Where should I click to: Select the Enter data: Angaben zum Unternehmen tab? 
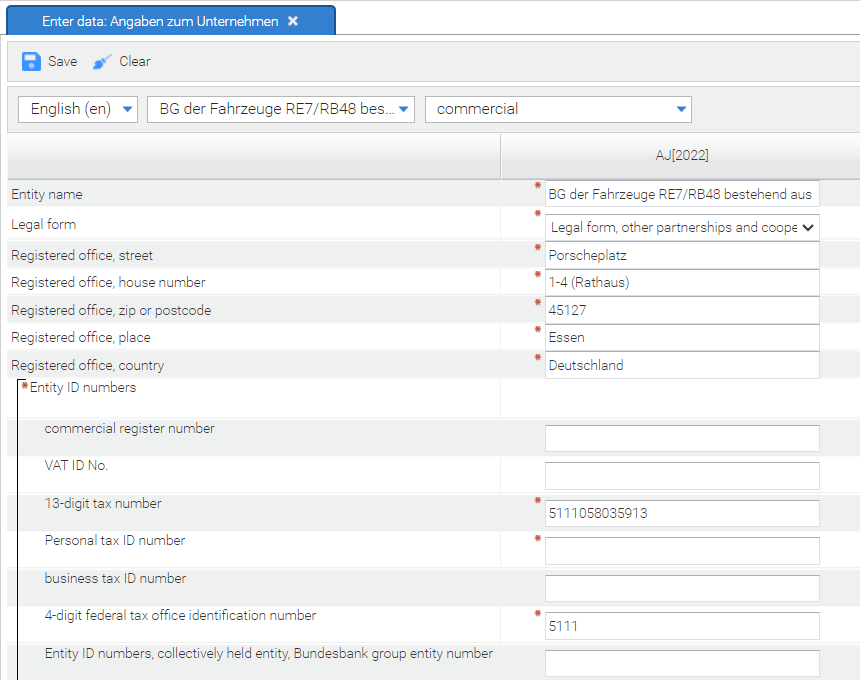[160, 21]
